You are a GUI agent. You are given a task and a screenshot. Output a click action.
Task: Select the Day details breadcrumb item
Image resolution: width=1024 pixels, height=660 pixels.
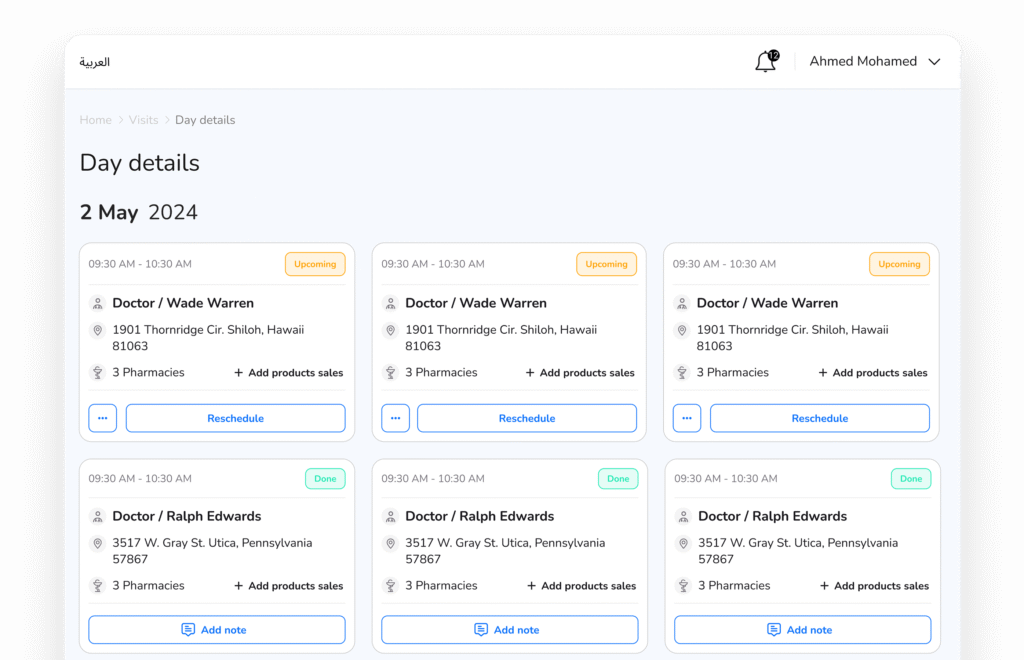[x=205, y=120]
